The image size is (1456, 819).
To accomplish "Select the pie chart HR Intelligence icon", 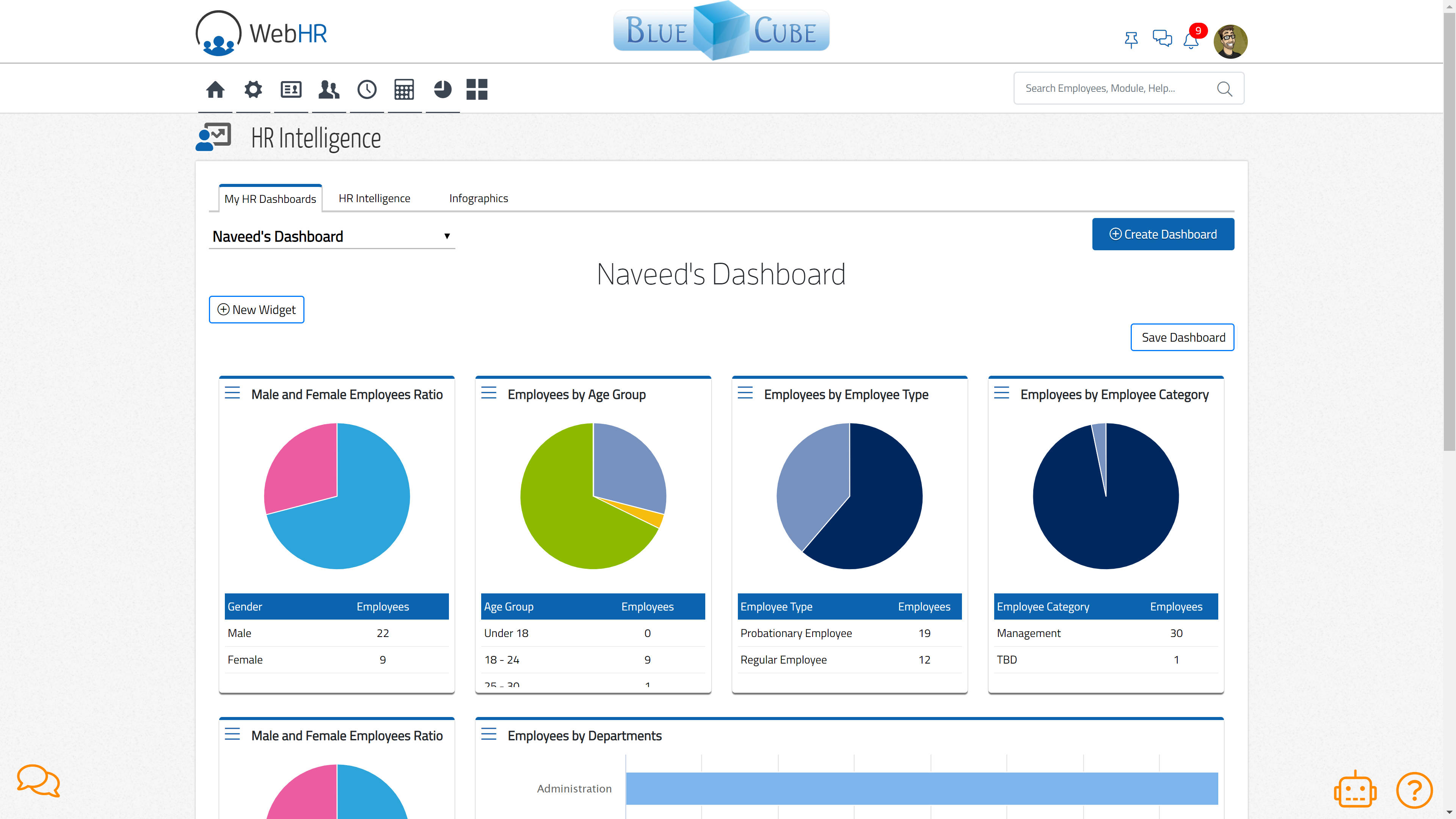I will (443, 89).
